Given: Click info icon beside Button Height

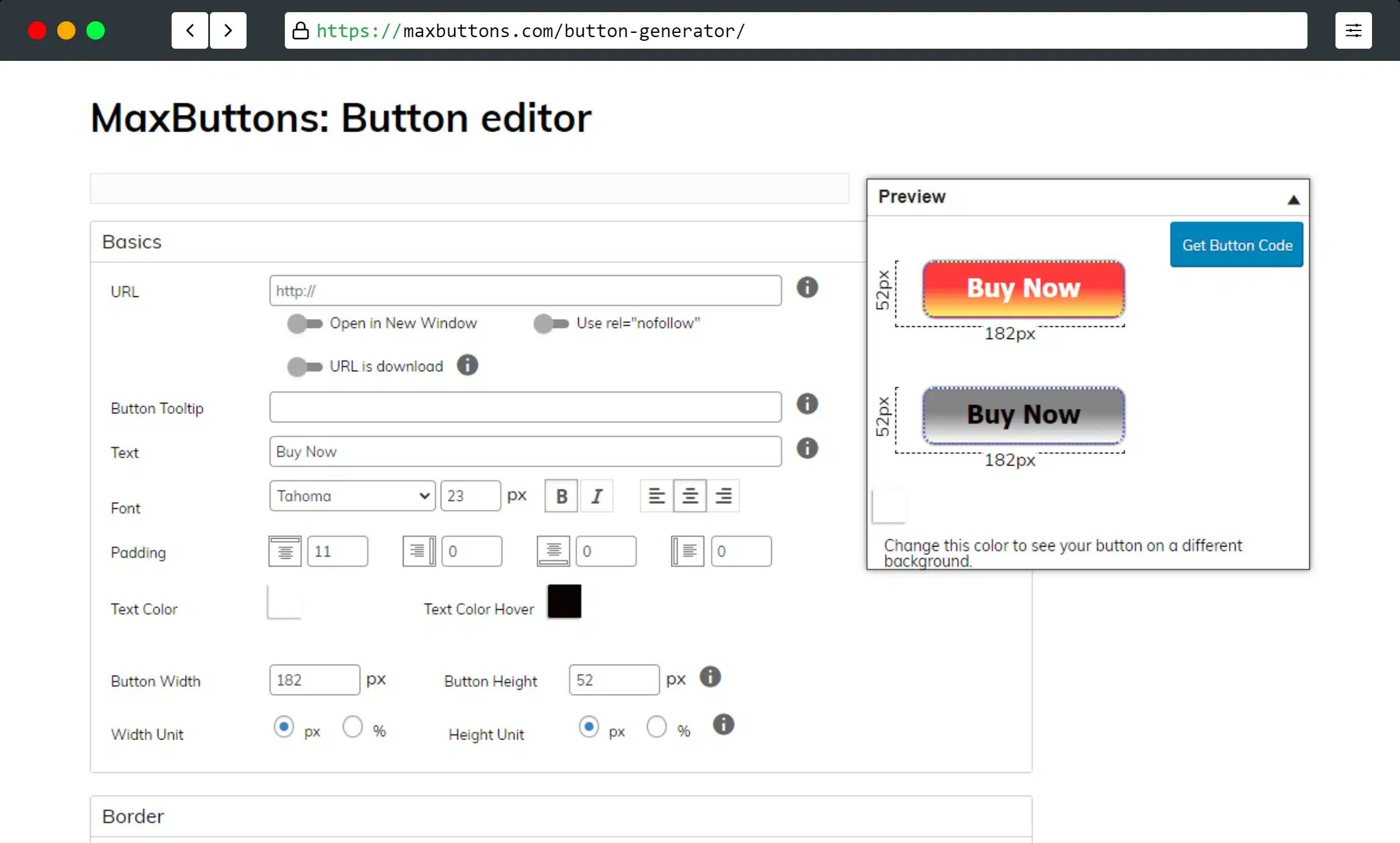Looking at the screenshot, I should click(710, 677).
